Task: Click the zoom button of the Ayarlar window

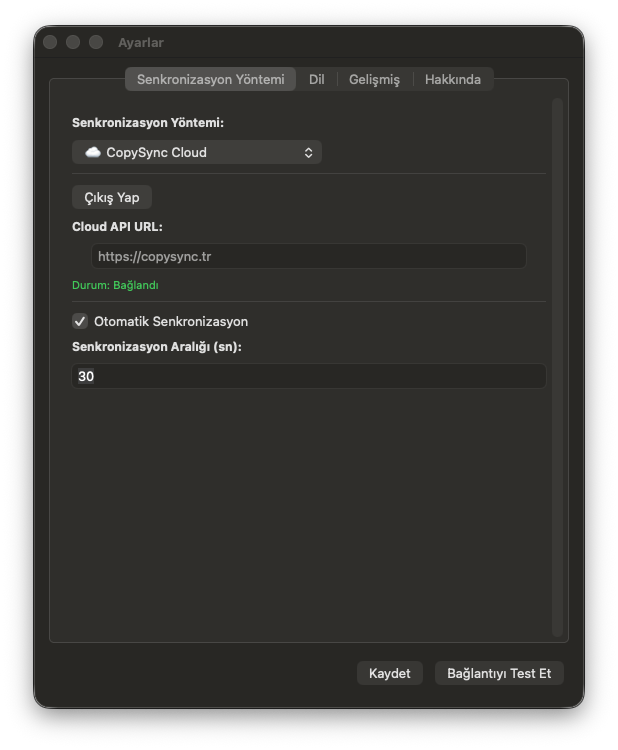Action: coord(96,42)
